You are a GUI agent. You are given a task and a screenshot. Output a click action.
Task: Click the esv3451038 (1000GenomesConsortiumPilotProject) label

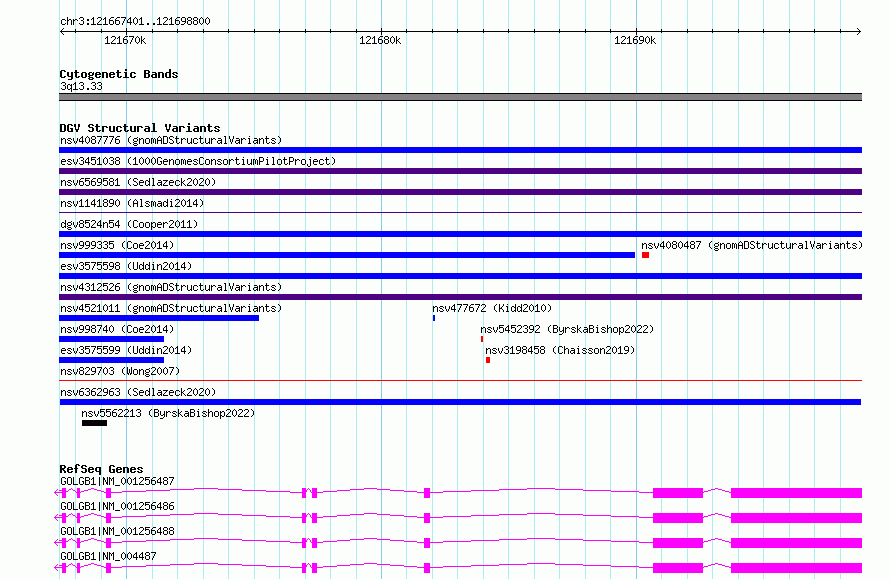coord(198,161)
